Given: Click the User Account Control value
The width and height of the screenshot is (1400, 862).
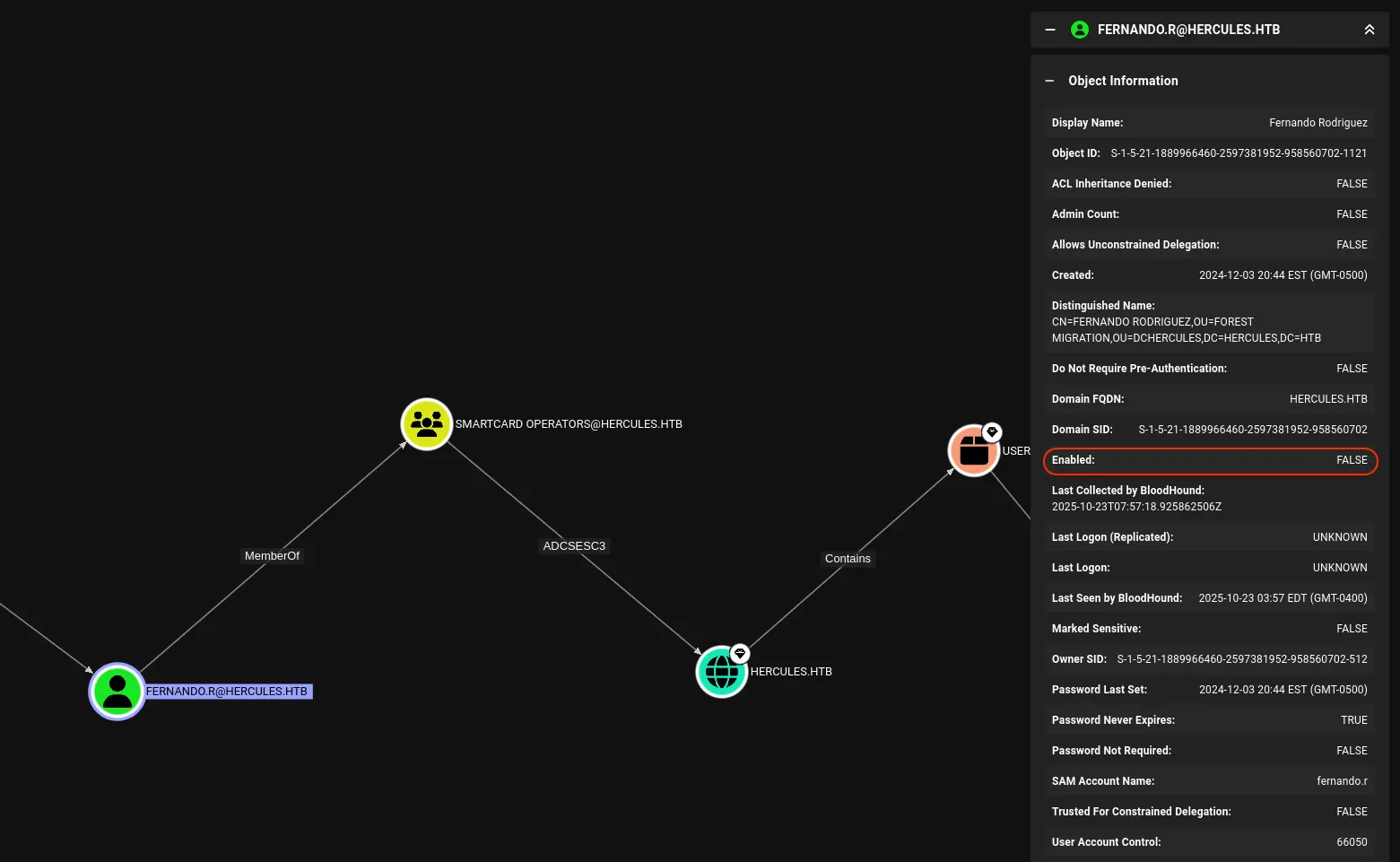Looking at the screenshot, I should click(1352, 842).
